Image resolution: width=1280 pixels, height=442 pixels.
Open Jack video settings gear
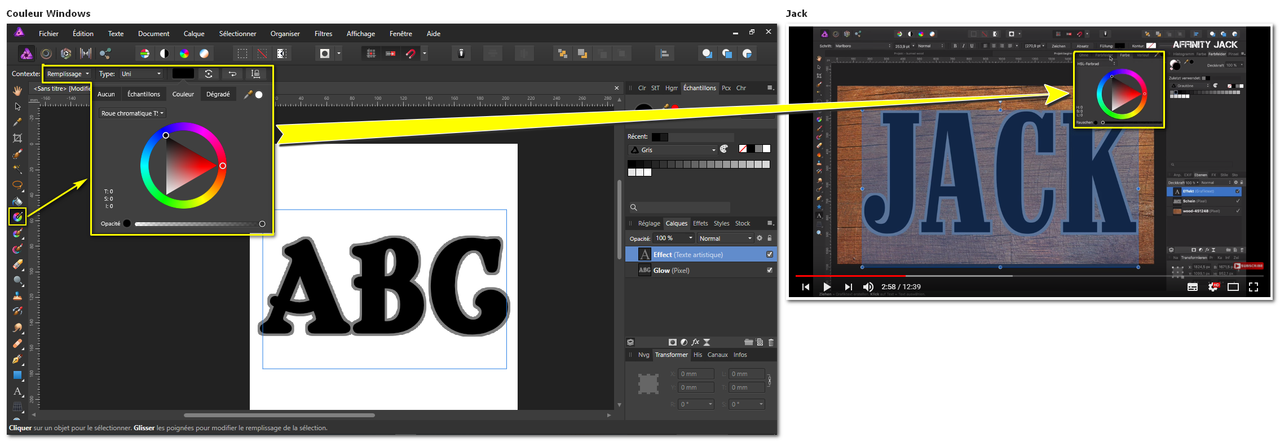click(x=1214, y=287)
